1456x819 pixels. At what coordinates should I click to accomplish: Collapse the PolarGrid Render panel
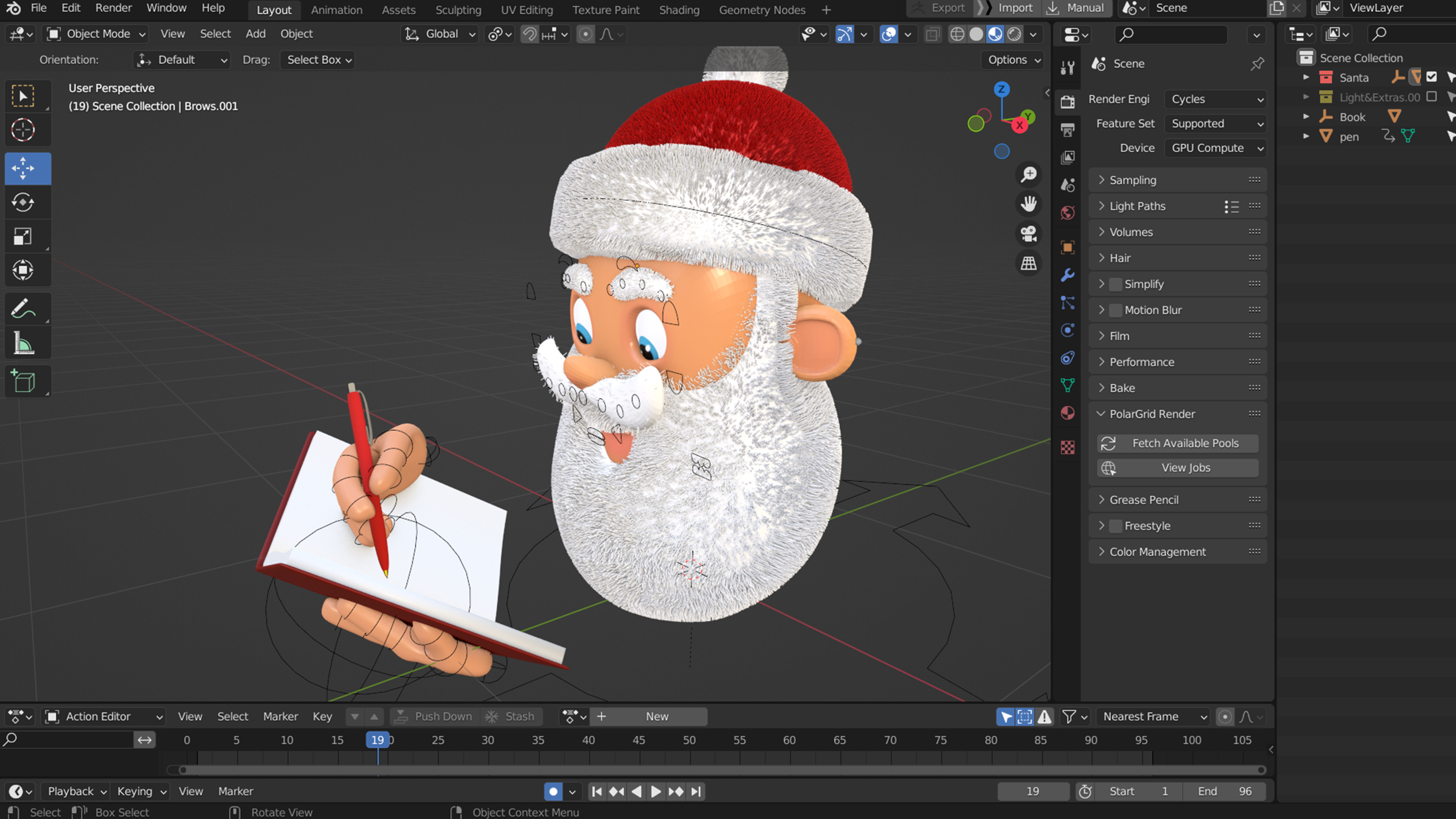tap(1177, 414)
